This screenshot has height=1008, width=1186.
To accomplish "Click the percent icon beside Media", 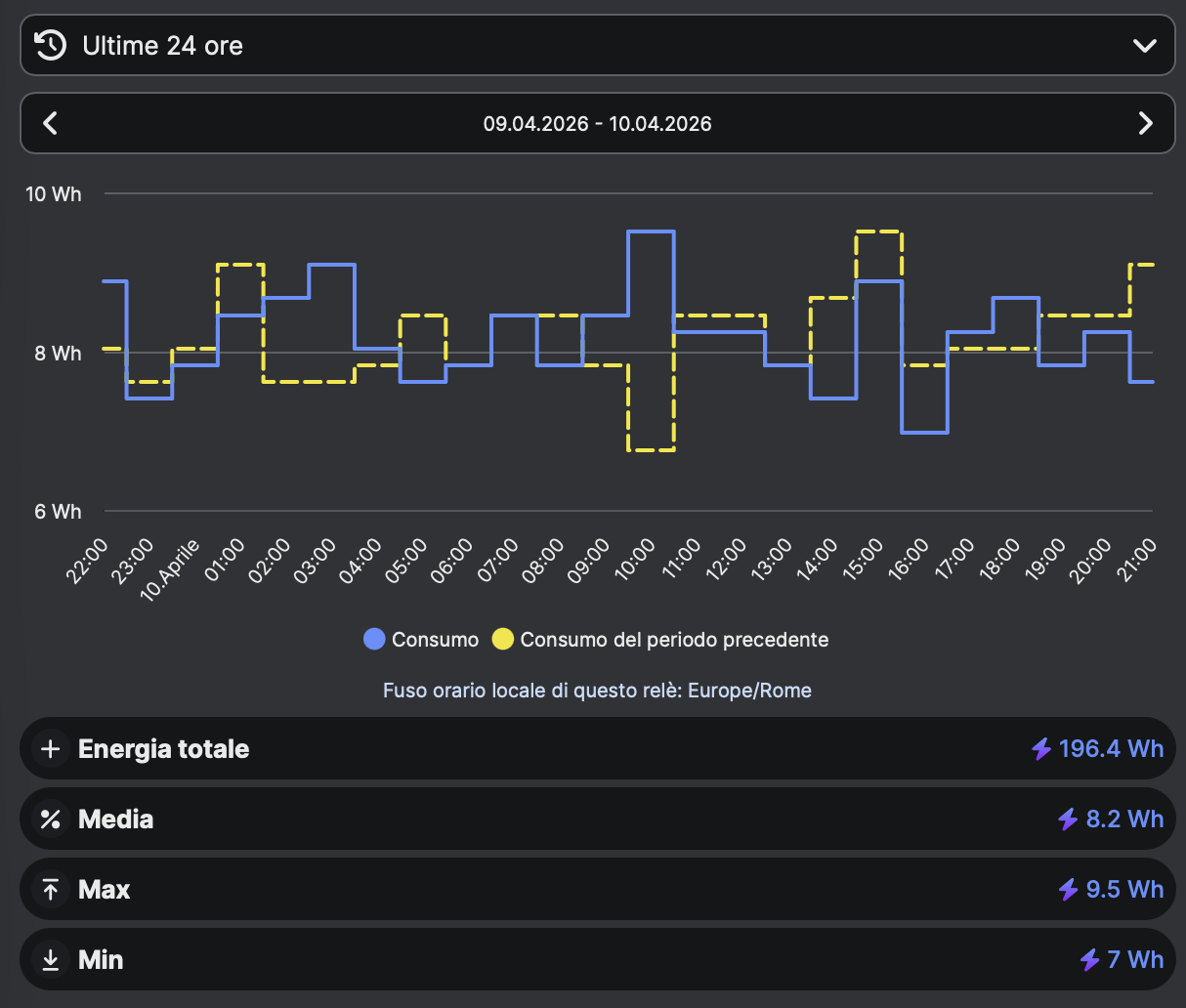I will point(51,819).
